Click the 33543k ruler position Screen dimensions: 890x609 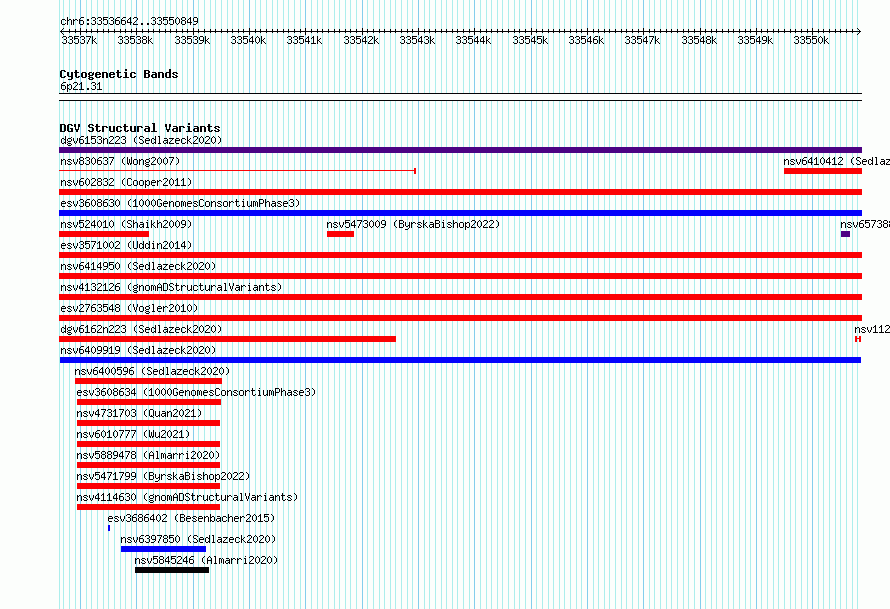(417, 40)
